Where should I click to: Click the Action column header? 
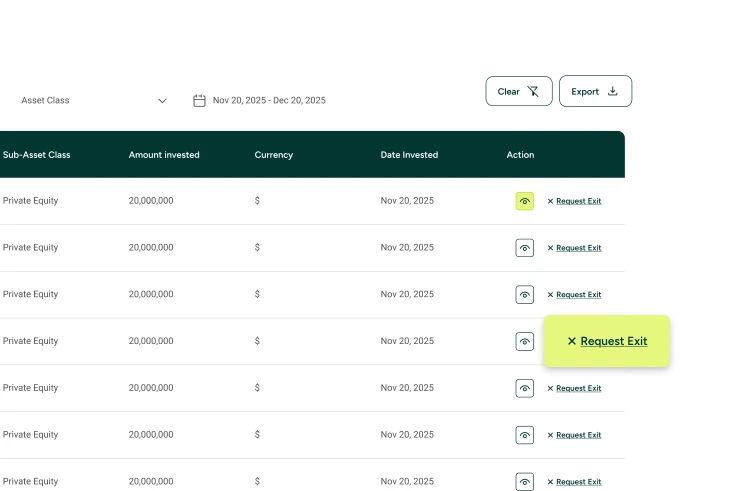[520, 155]
